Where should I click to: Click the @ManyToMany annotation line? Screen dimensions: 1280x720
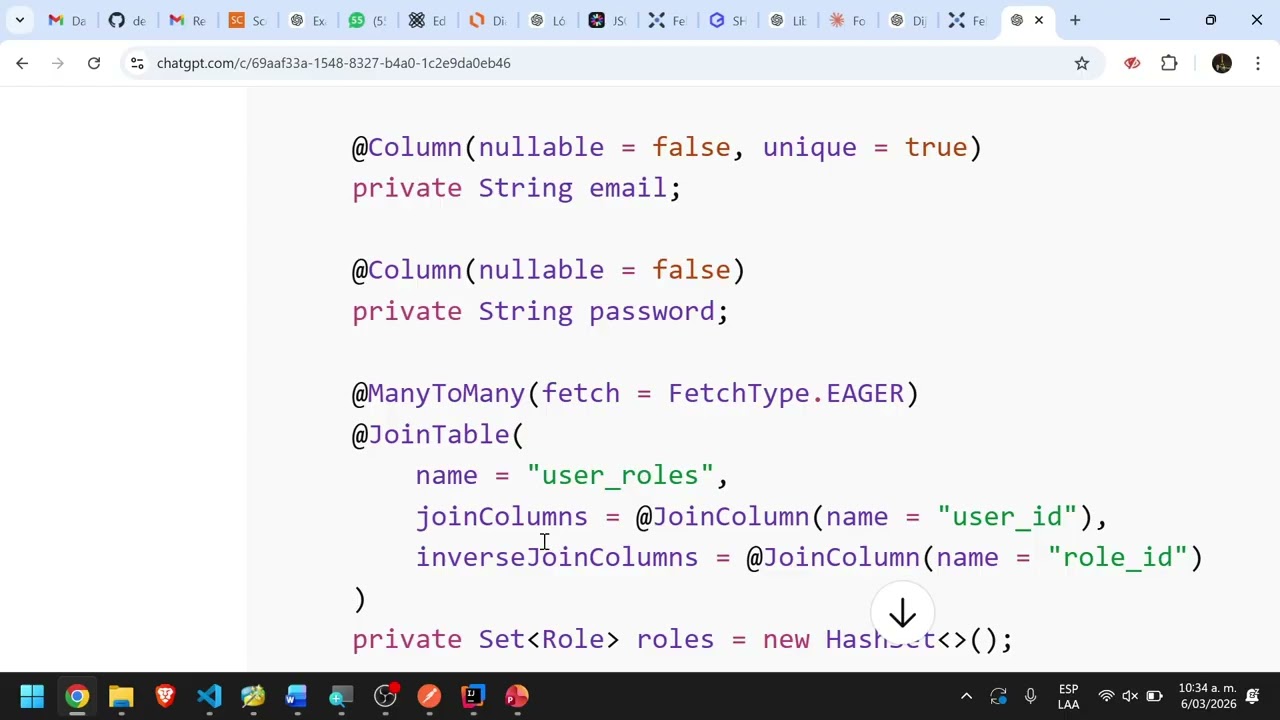[x=635, y=393]
